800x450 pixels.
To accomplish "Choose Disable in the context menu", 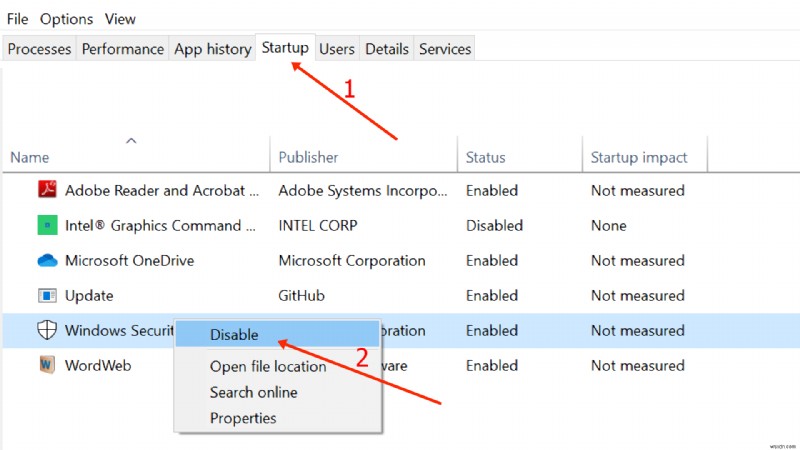I will [x=278, y=335].
